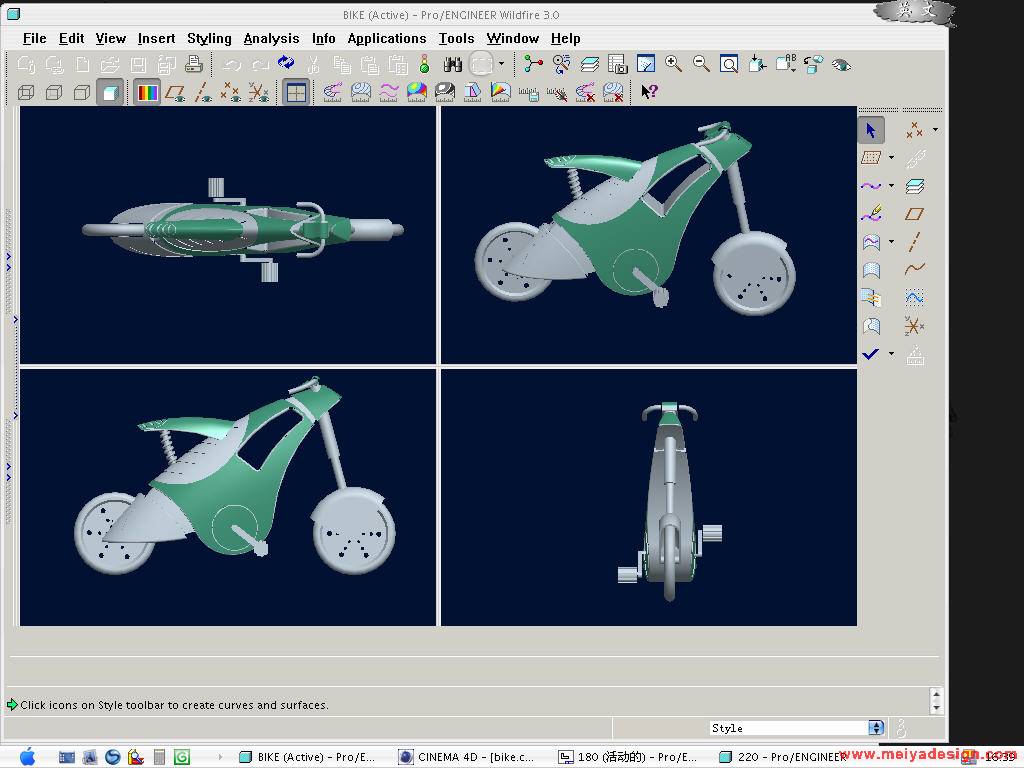
Task: Toggle datum planes display
Action: pyautogui.click(x=175, y=92)
